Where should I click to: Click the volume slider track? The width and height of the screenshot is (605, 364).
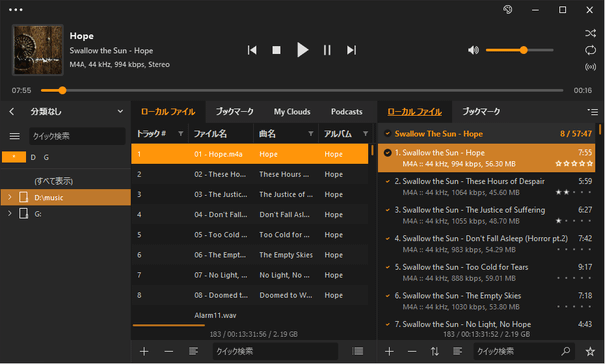(519, 50)
